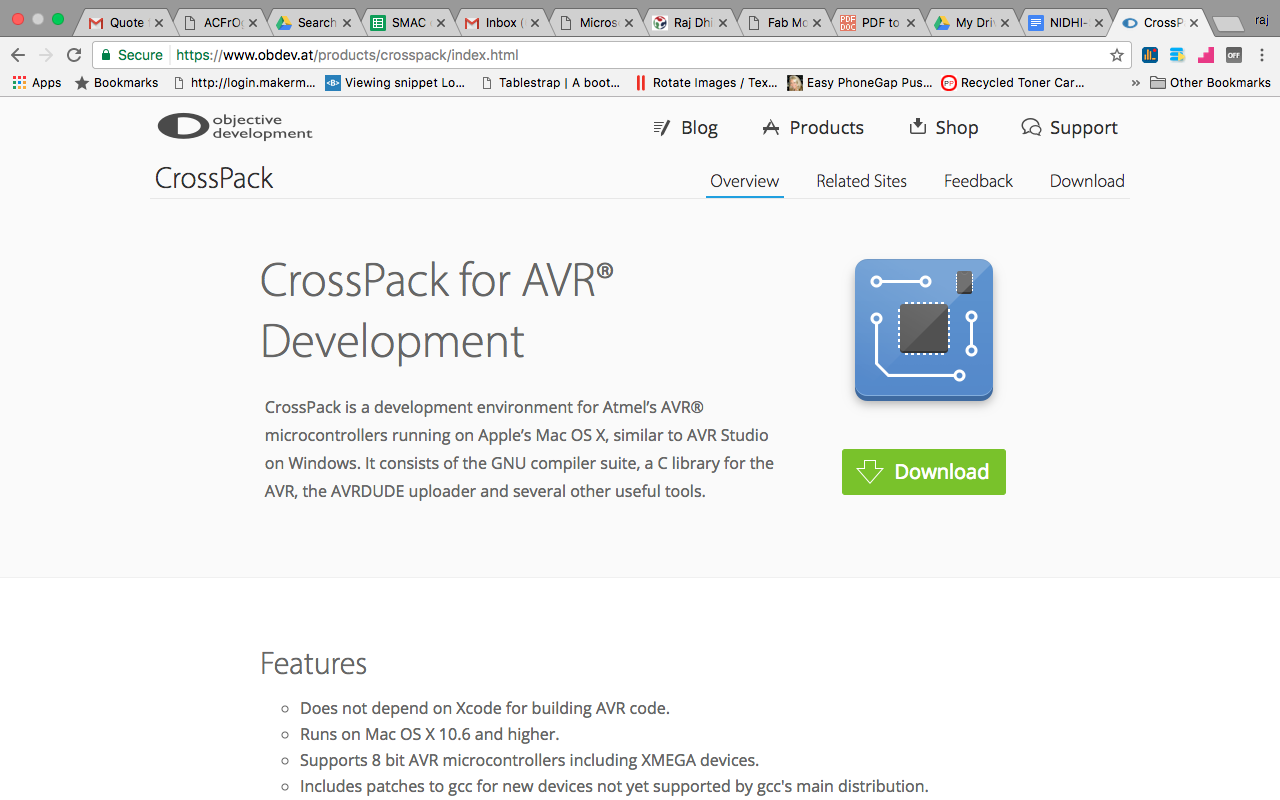
Task: Click the browser back arrow
Action: click(18, 55)
